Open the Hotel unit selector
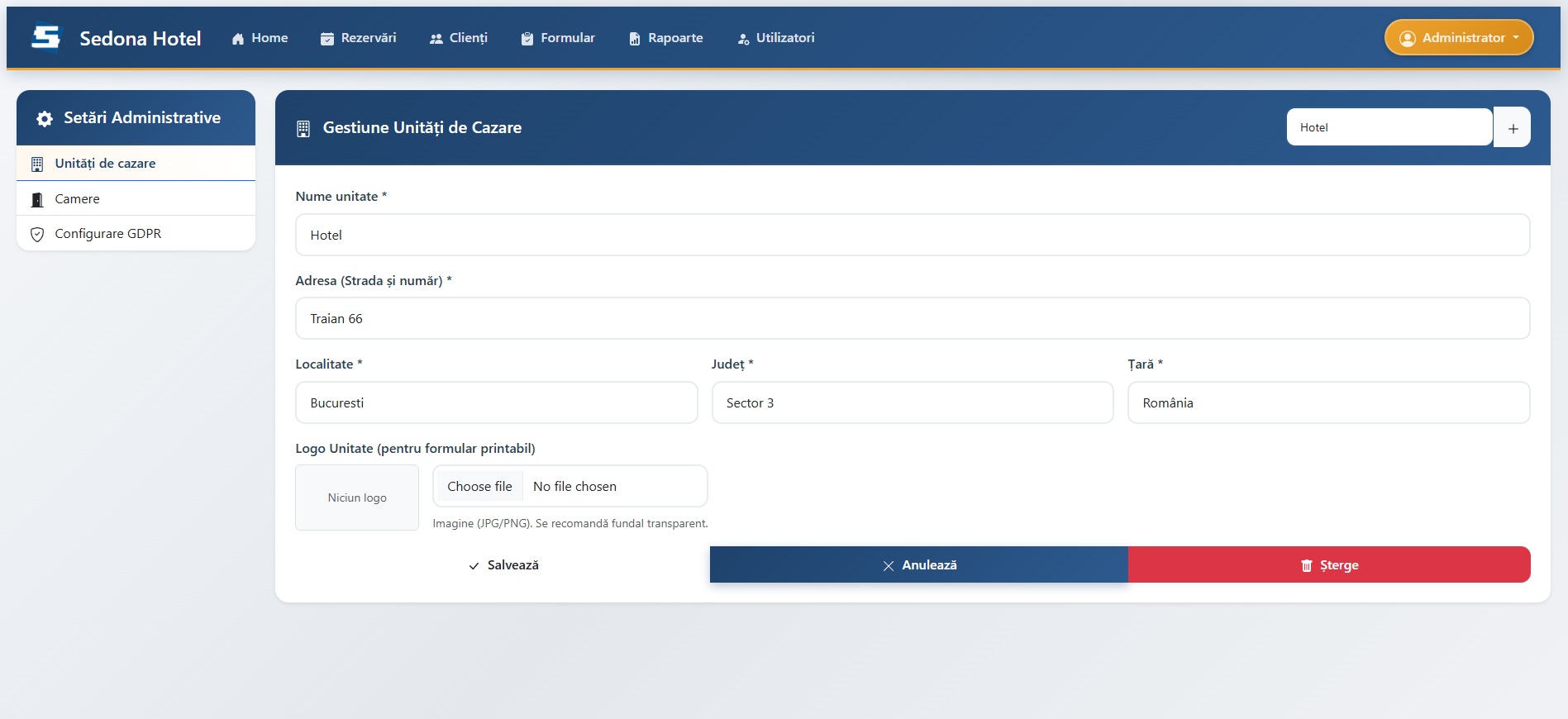The width and height of the screenshot is (1568, 719). click(x=1389, y=127)
